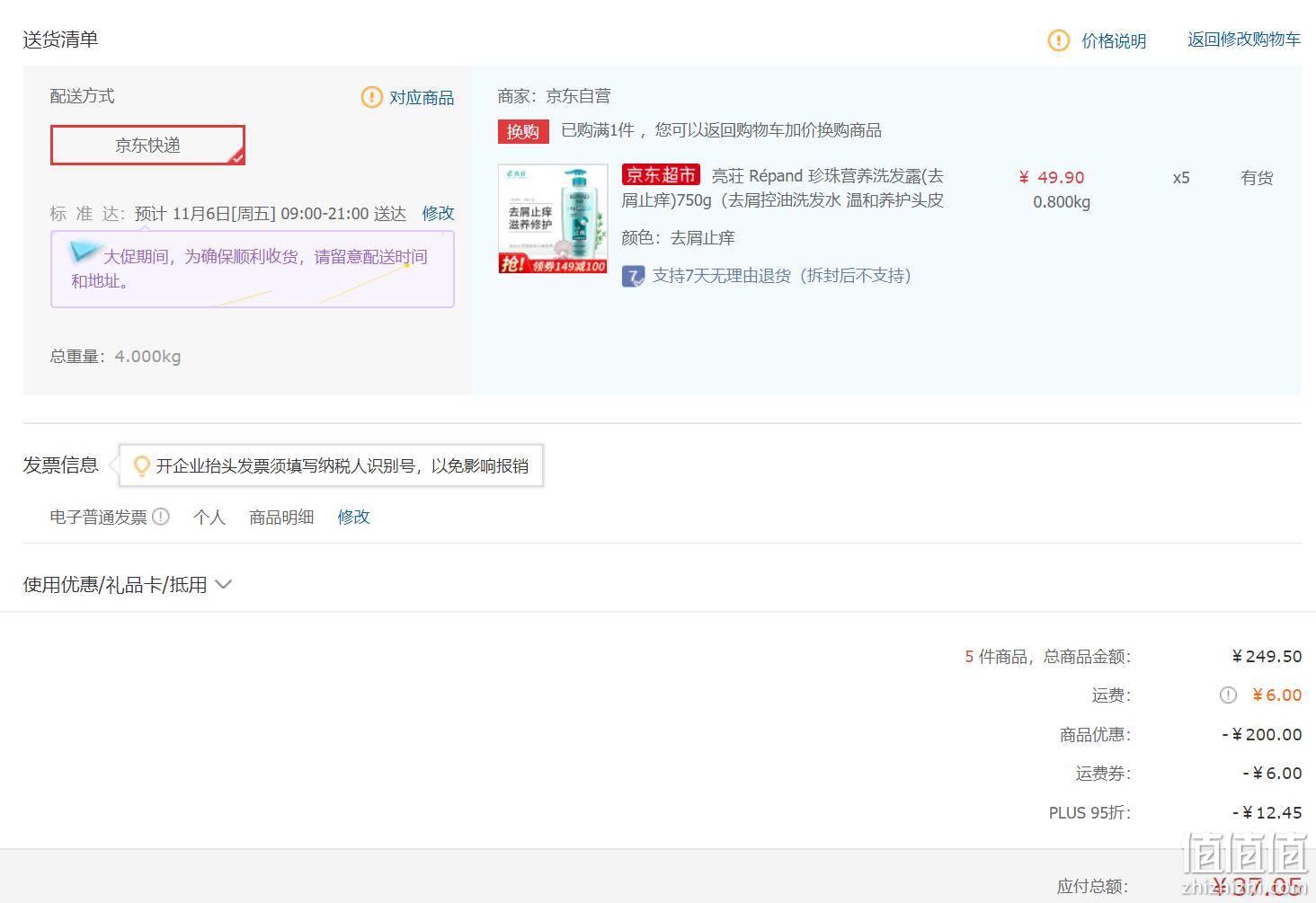Viewport: 1316px width, 903px height.
Task: Click the -¥6.00 shipping coupon value
Action: pyautogui.click(x=1272, y=773)
